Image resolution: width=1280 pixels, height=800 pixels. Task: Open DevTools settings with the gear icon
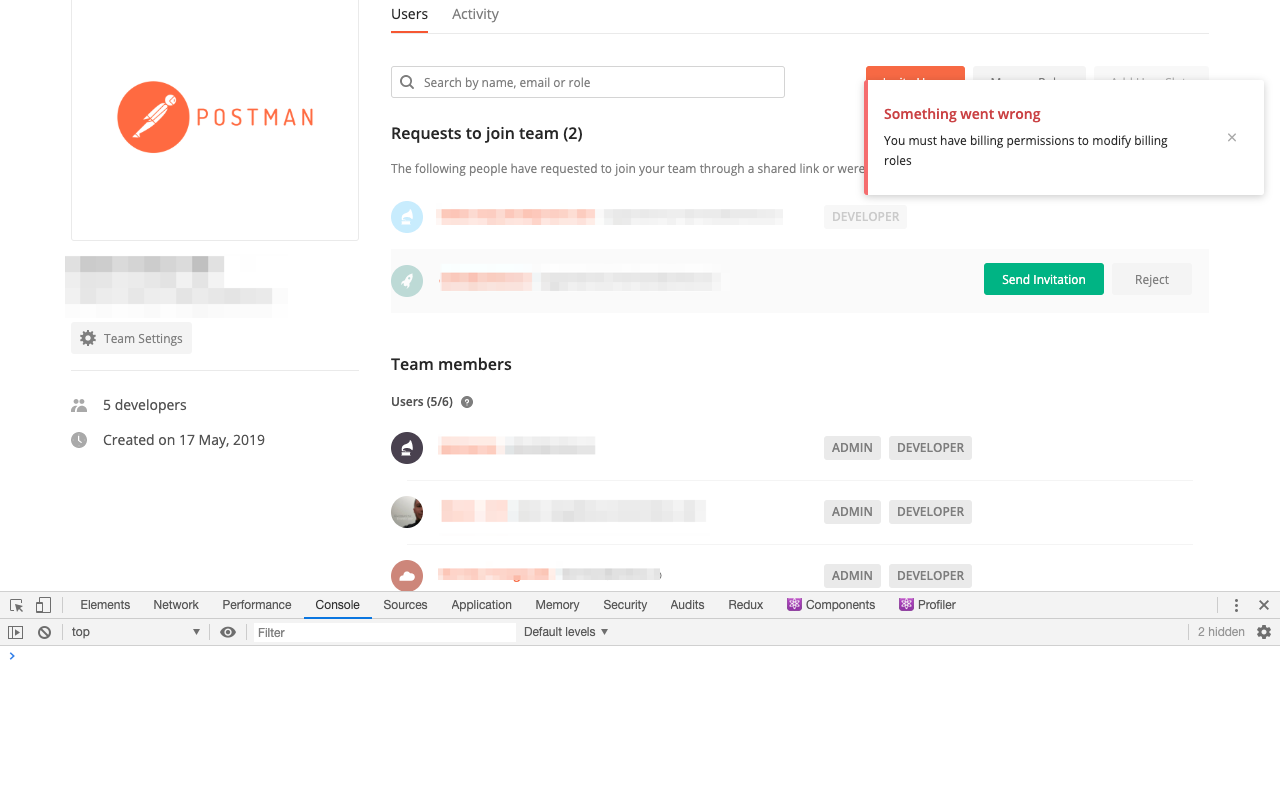(1265, 631)
